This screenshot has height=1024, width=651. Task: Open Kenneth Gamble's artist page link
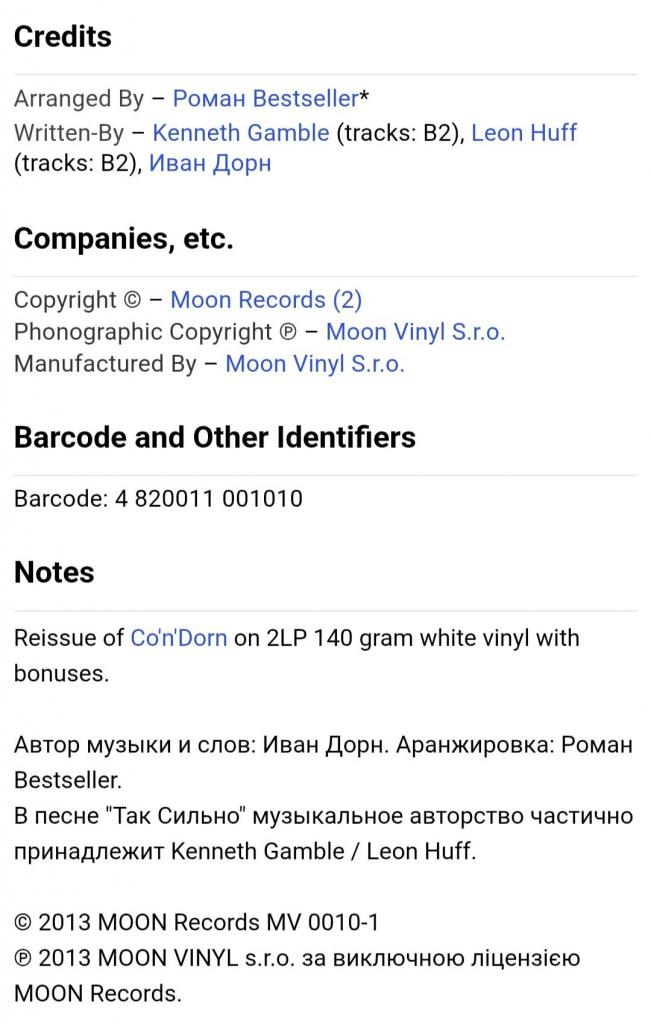(x=240, y=133)
